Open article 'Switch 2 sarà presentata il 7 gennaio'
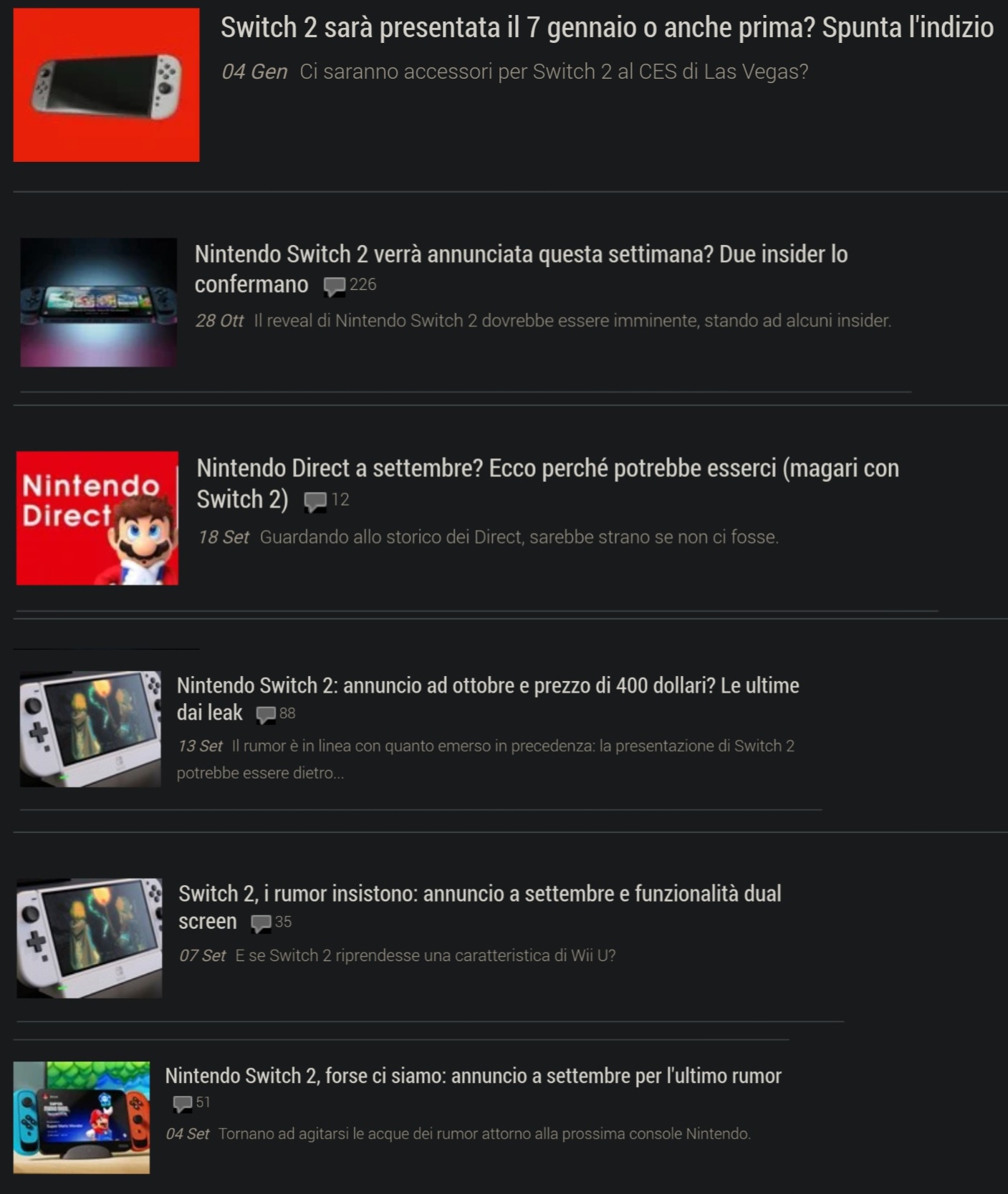 tap(607, 28)
